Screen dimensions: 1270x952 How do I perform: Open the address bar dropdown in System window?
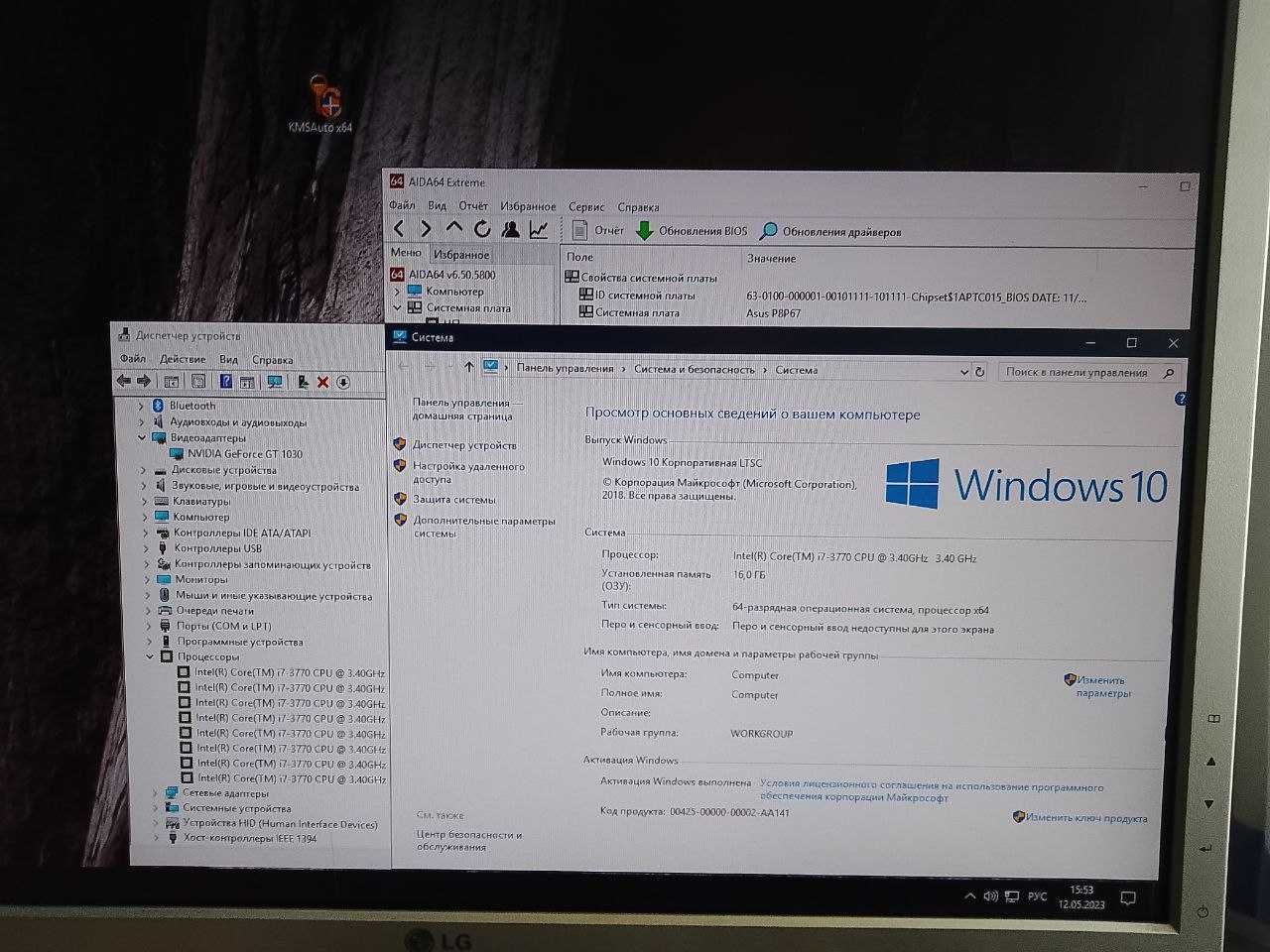click(x=963, y=371)
